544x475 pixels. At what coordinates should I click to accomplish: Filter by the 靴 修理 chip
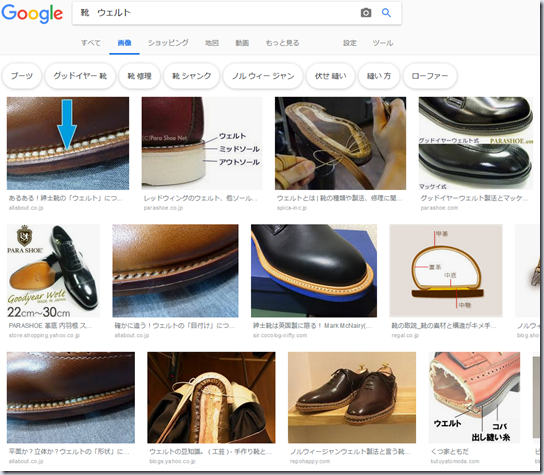pos(139,76)
